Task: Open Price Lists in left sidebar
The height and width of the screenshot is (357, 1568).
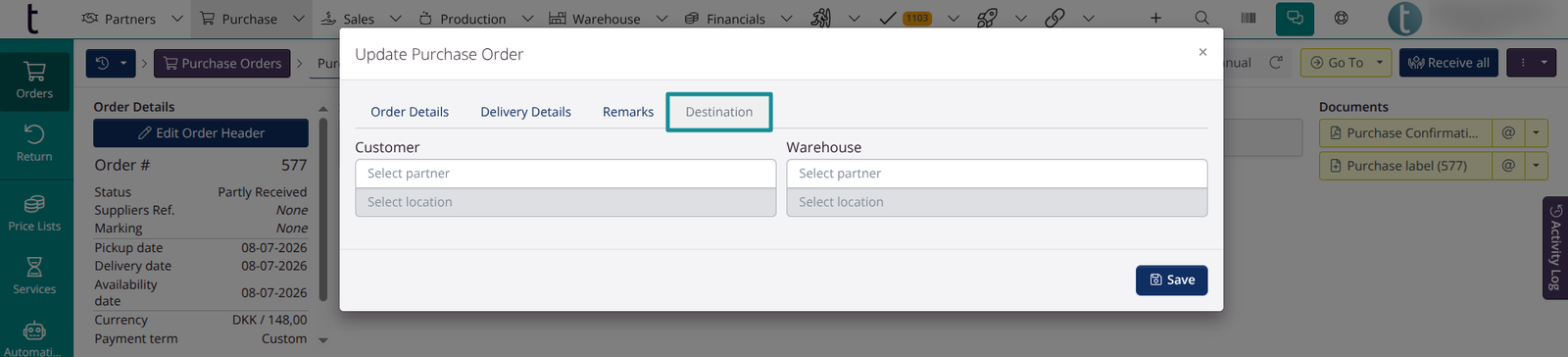Action: 34,213
